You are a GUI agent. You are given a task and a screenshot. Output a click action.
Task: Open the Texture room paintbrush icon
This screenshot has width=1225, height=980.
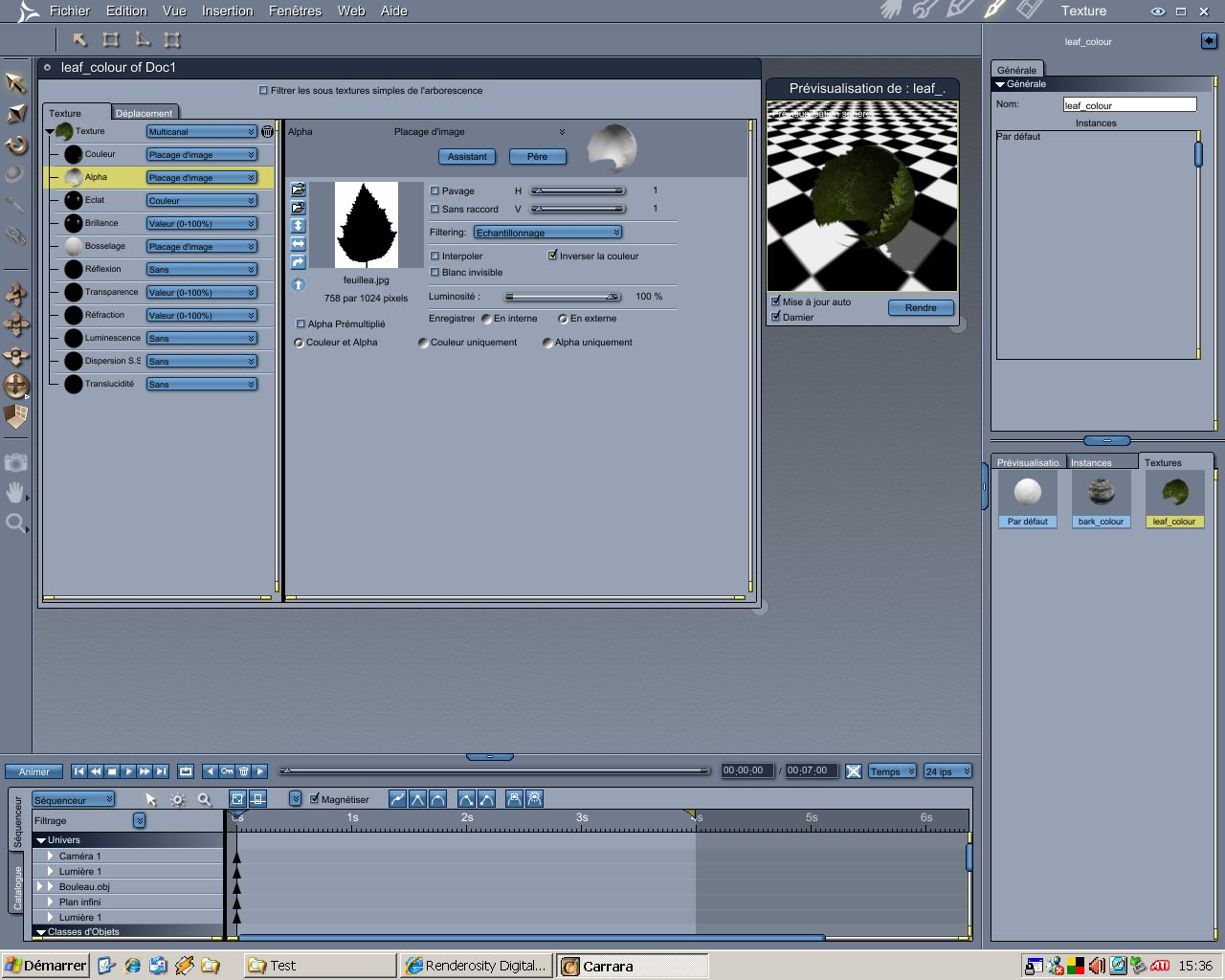pos(994,10)
